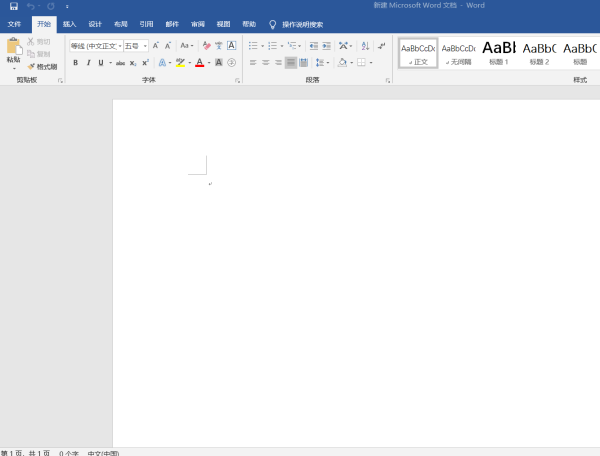Screen dimensions: 600x456
Task: Click the Save icon in title bar
Action: (x=14, y=6)
